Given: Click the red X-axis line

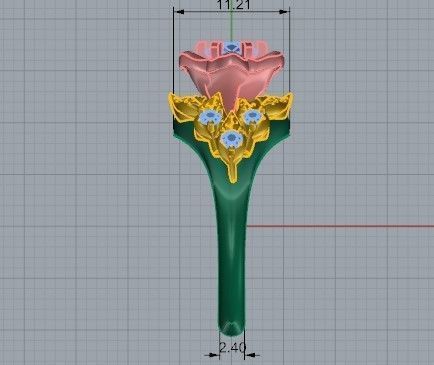Looking at the screenshot, I should click(340, 226).
